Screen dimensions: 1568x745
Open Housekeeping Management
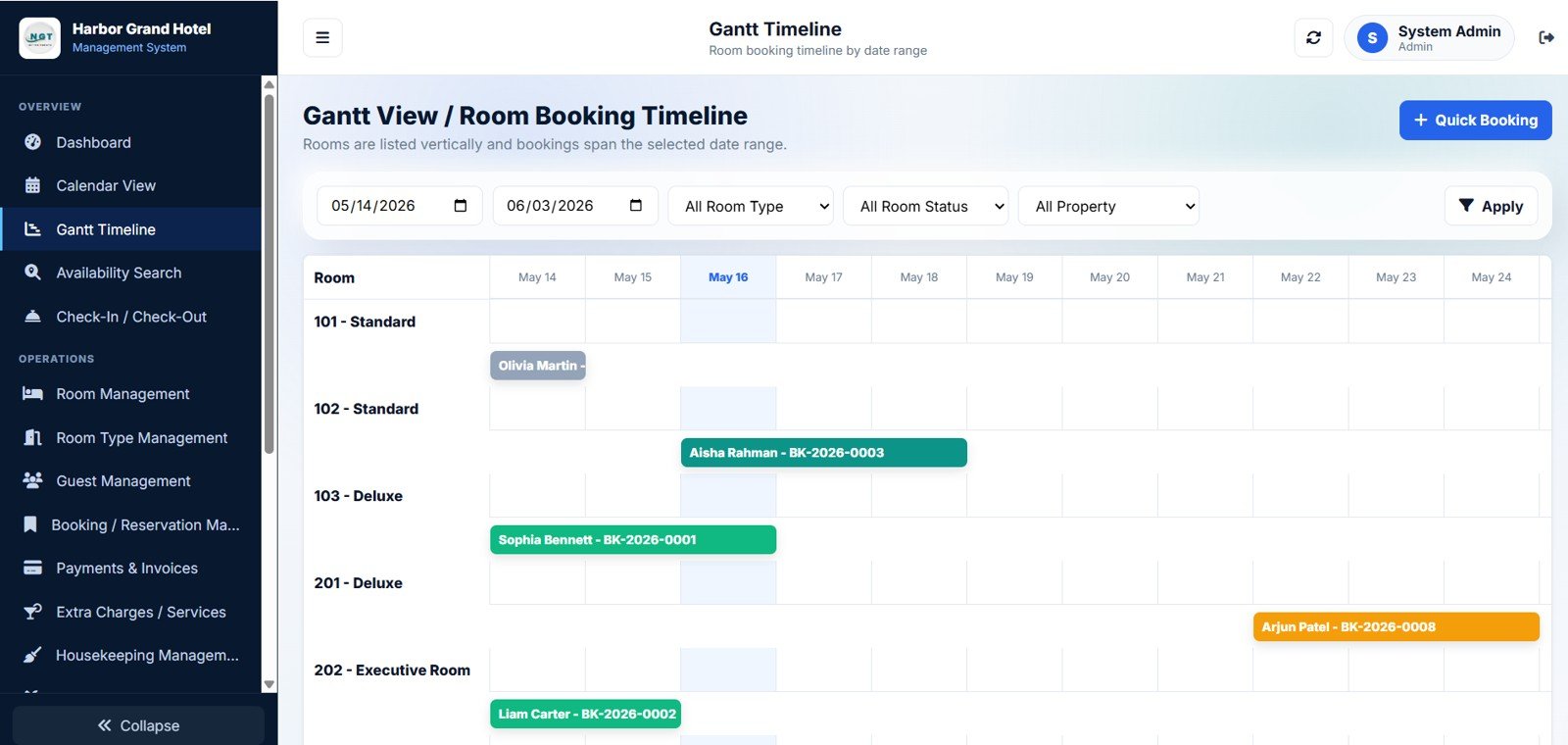130,655
